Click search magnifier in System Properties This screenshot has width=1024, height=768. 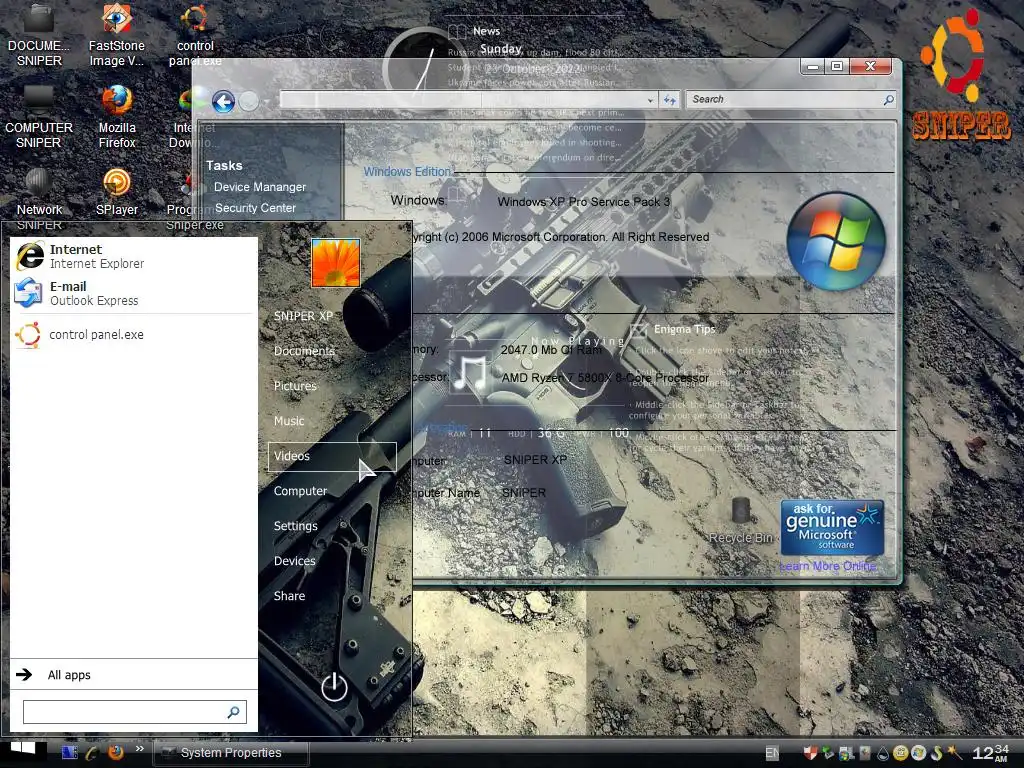point(888,100)
